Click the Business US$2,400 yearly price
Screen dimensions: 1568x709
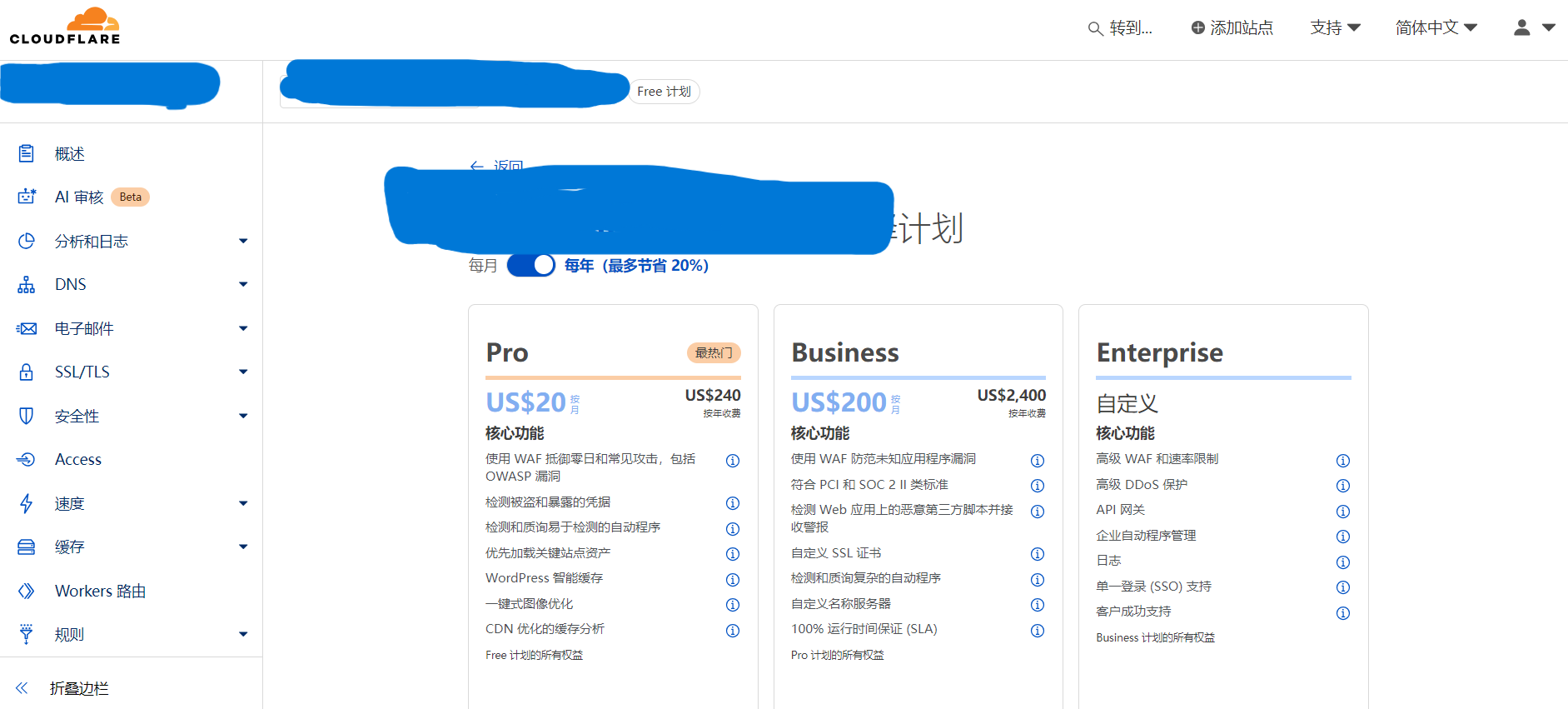point(1011,396)
